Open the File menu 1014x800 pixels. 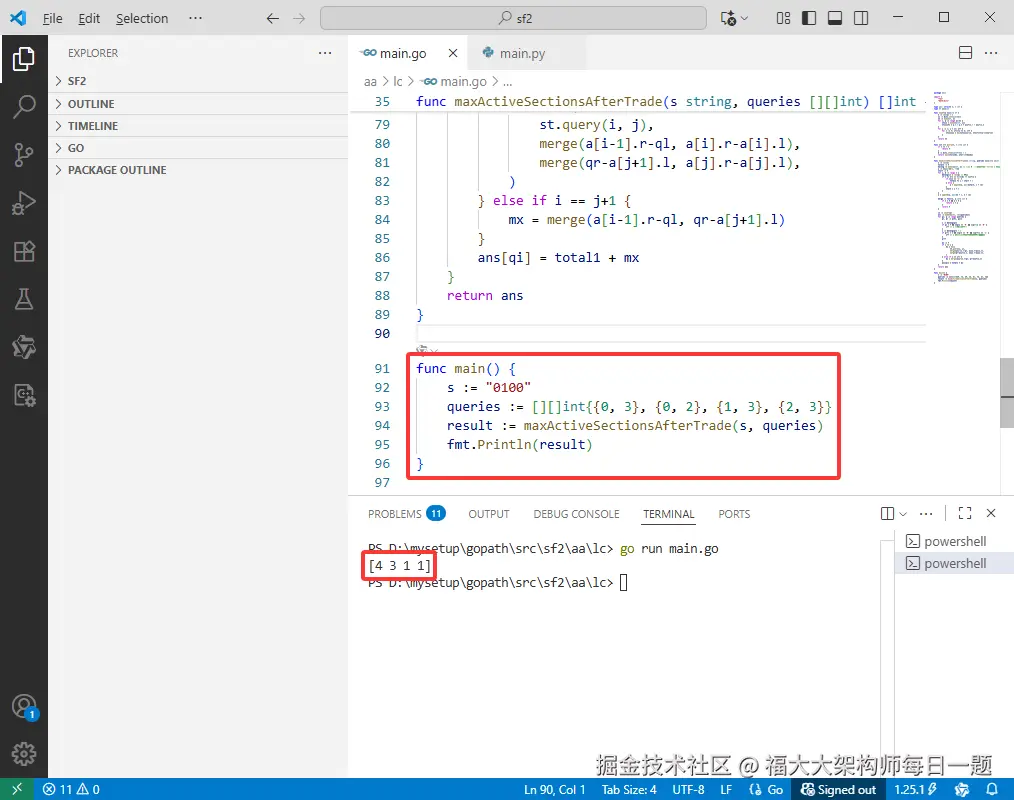[x=52, y=18]
